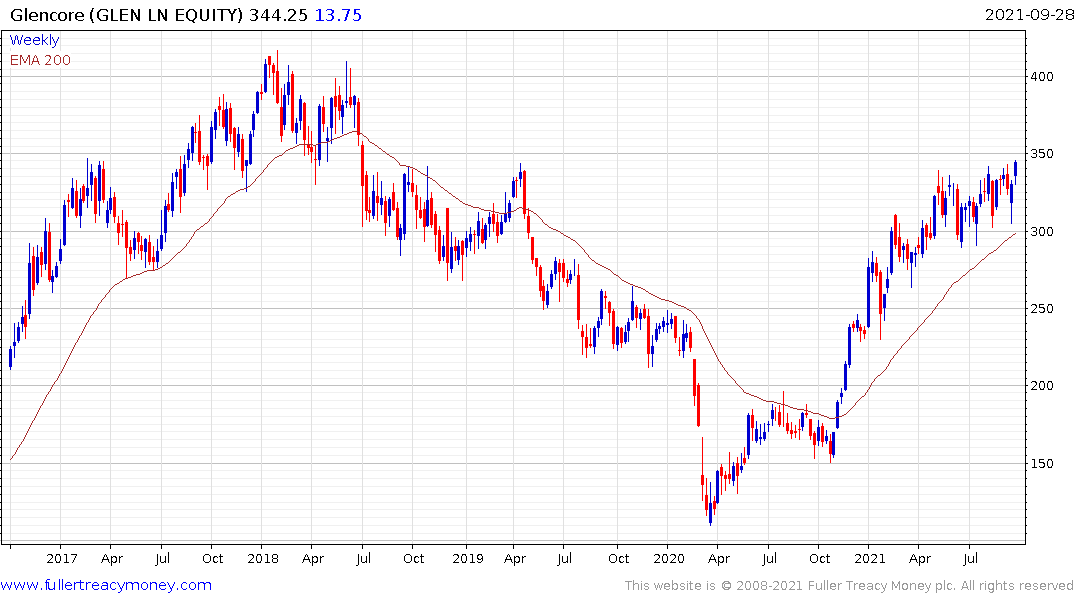Click the 400 price axis label

(1042, 77)
